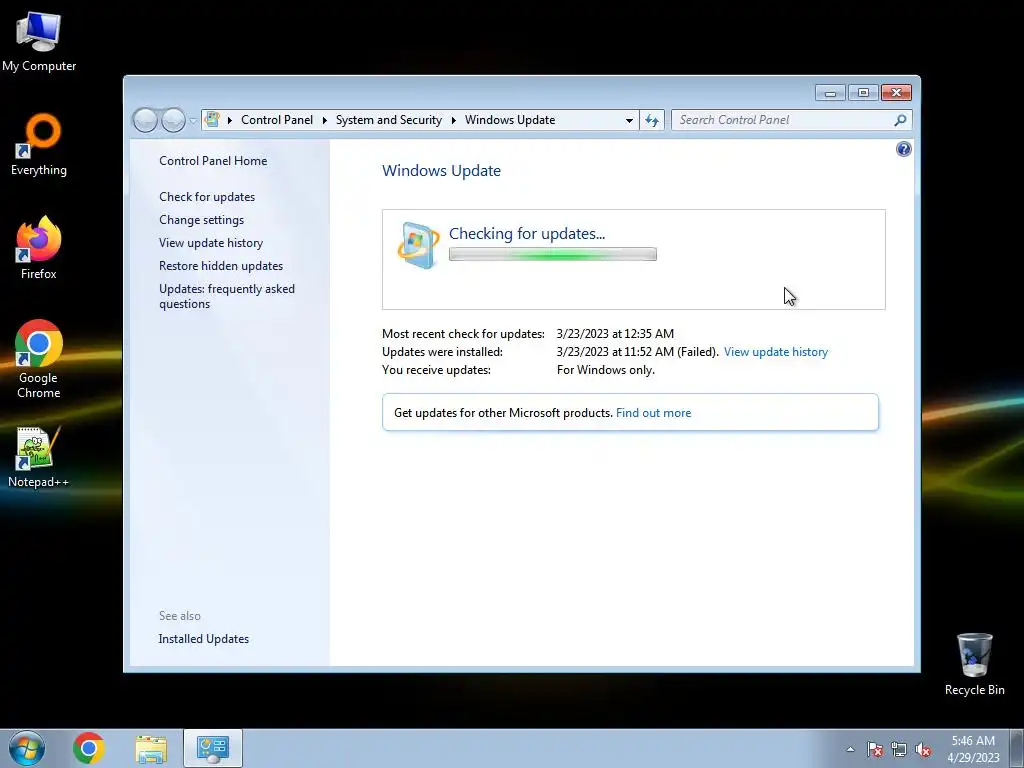This screenshot has height=768, width=1024.
Task: Open Everything search desktop shortcut
Action: (x=39, y=145)
